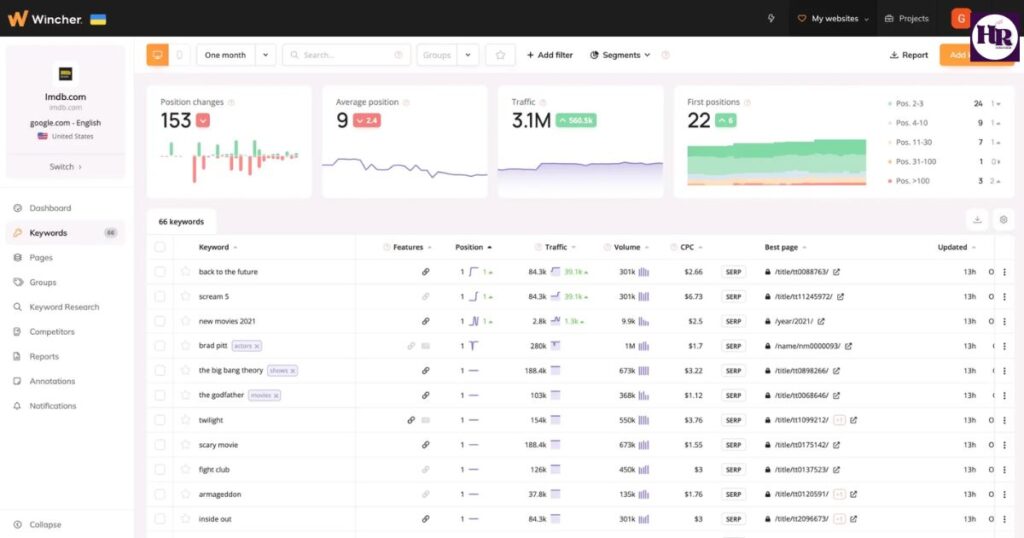1024x538 pixels.
Task: Click the star favorites filter icon
Action: coord(500,55)
